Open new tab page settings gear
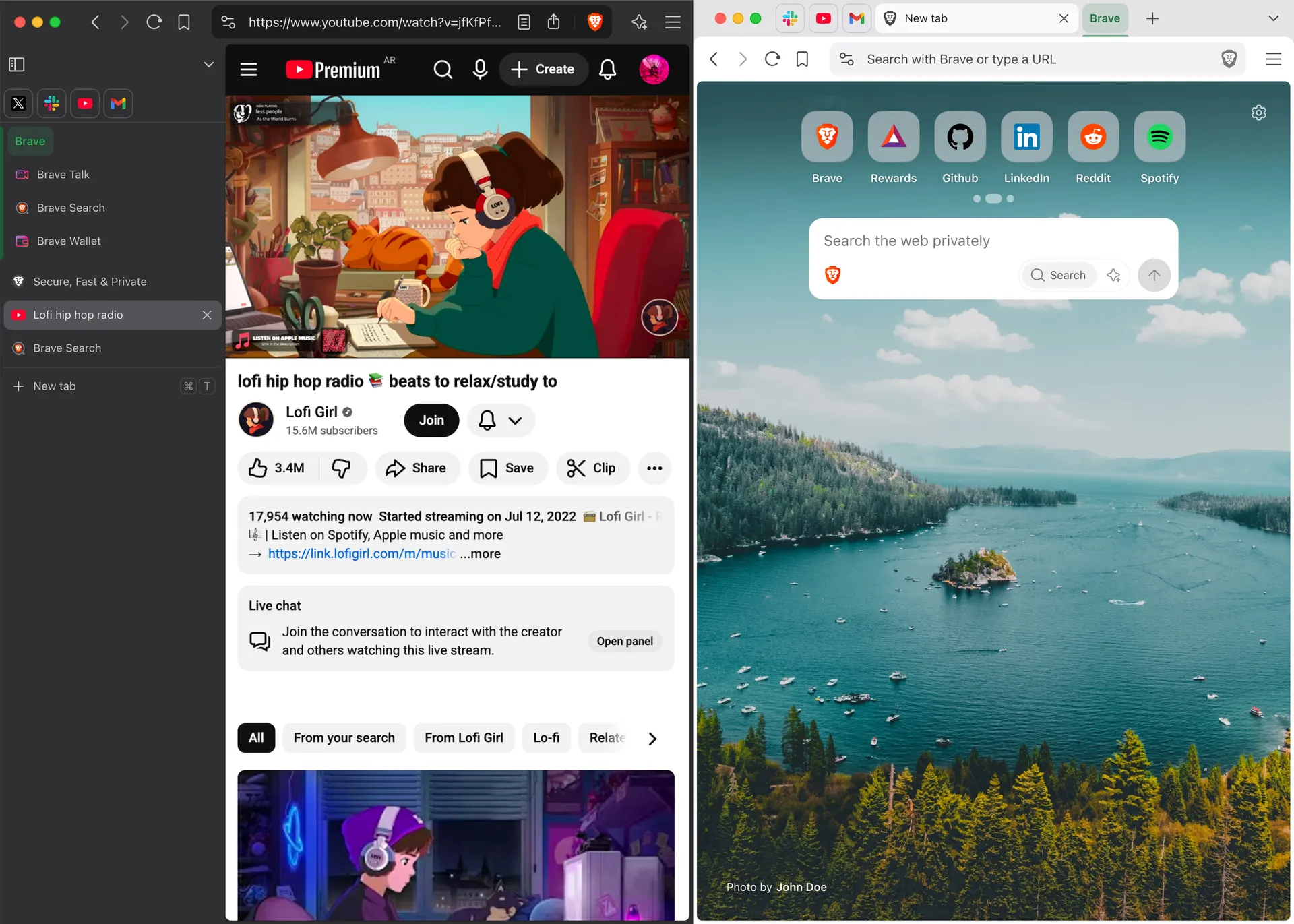The image size is (1294, 924). (1258, 113)
